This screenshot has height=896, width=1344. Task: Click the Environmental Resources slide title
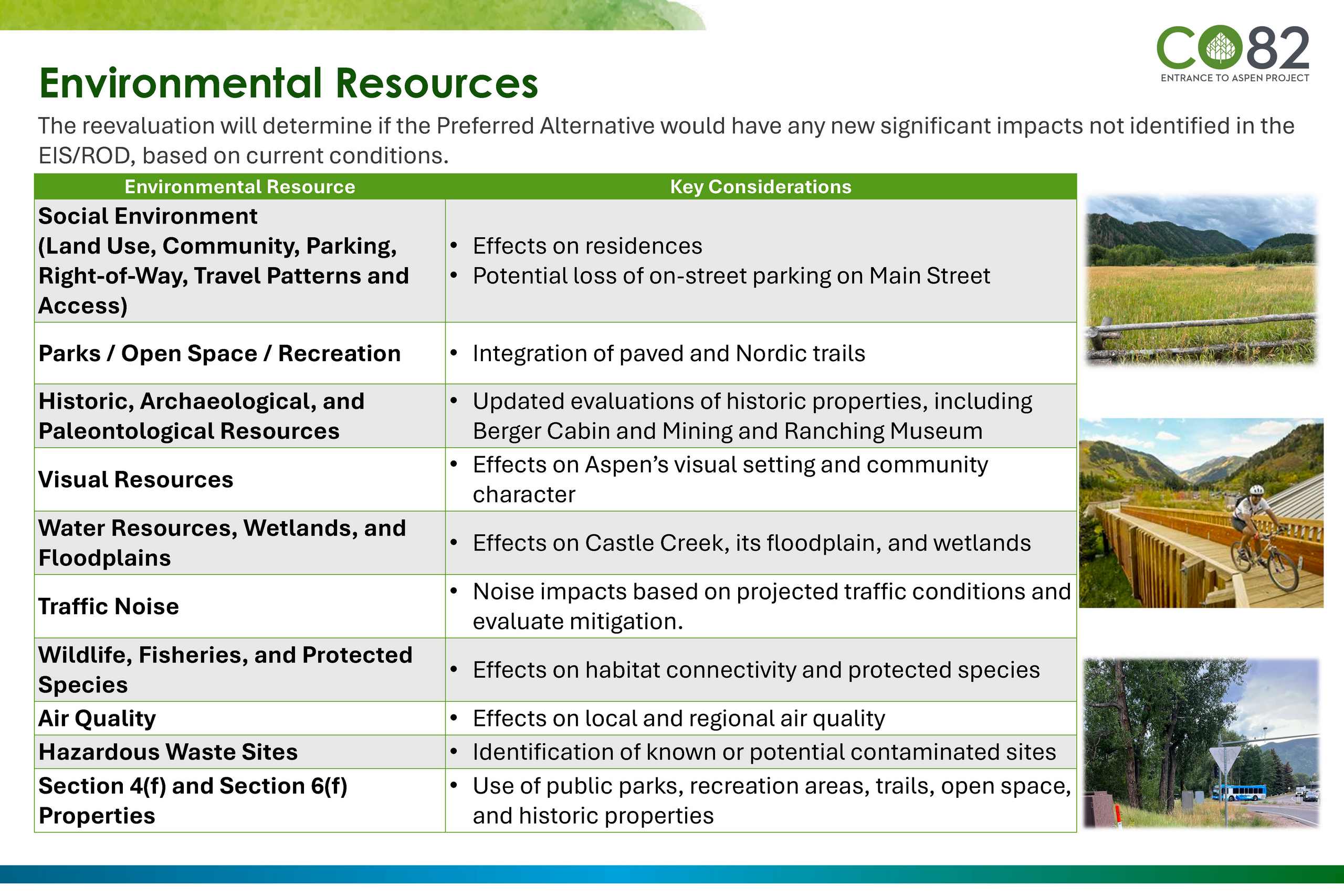(288, 83)
